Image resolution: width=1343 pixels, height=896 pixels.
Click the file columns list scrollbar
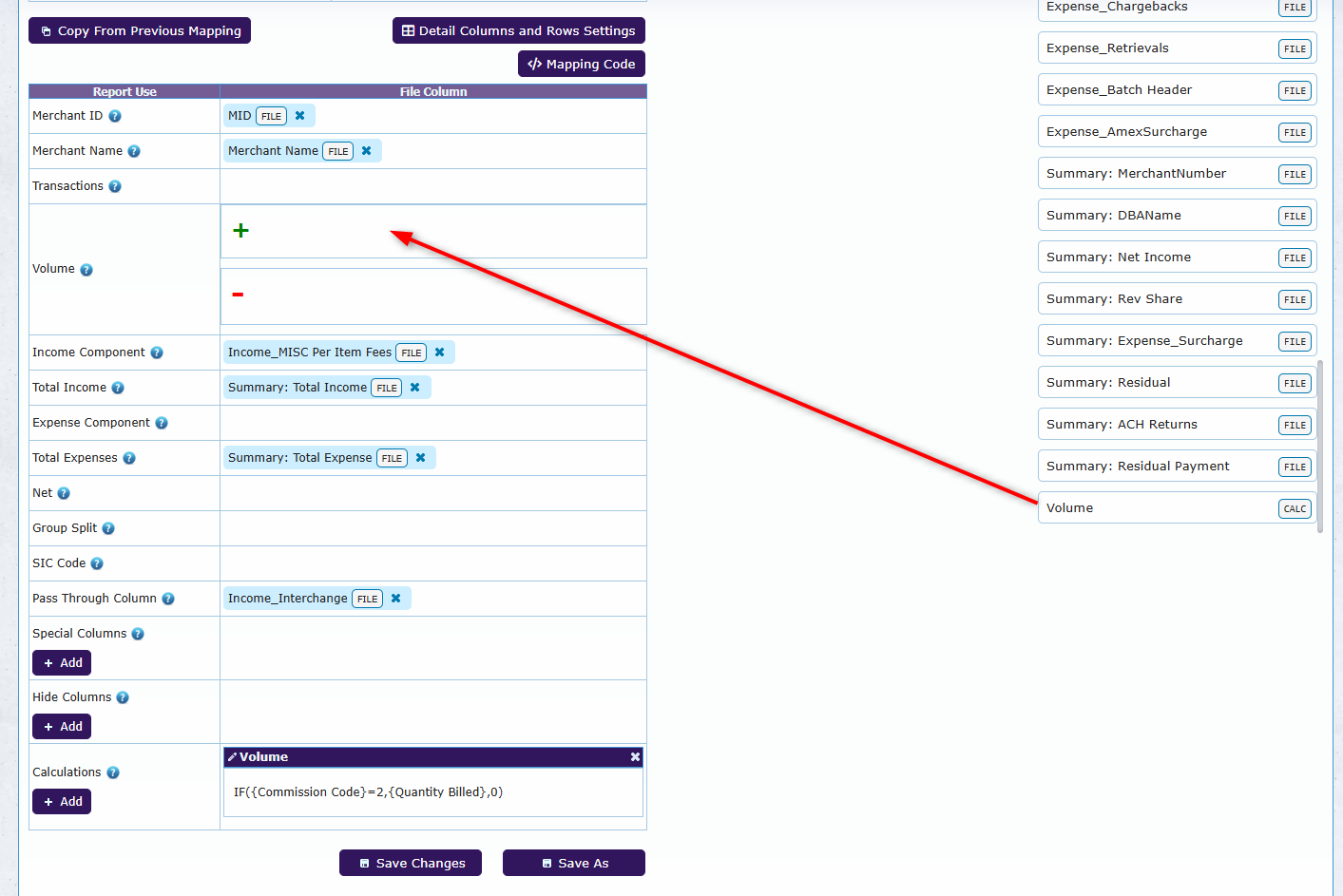click(1320, 447)
